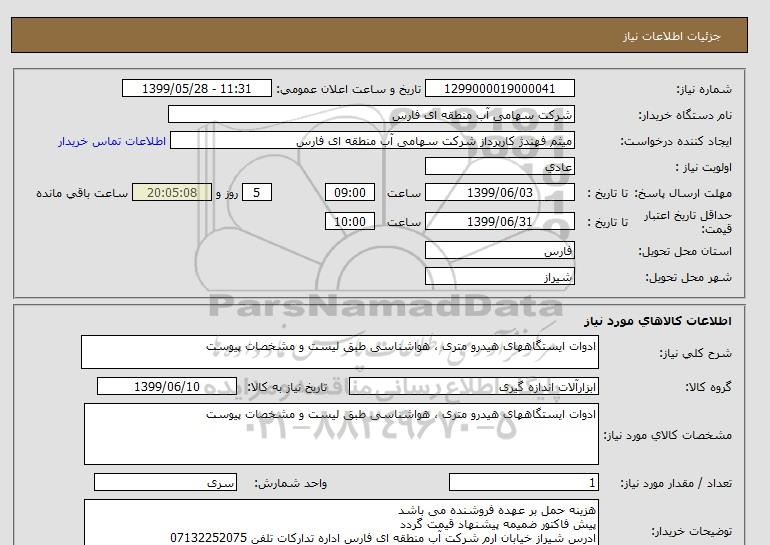
Task: Click the remaining days field showing 5
Action: [x=256, y=192]
